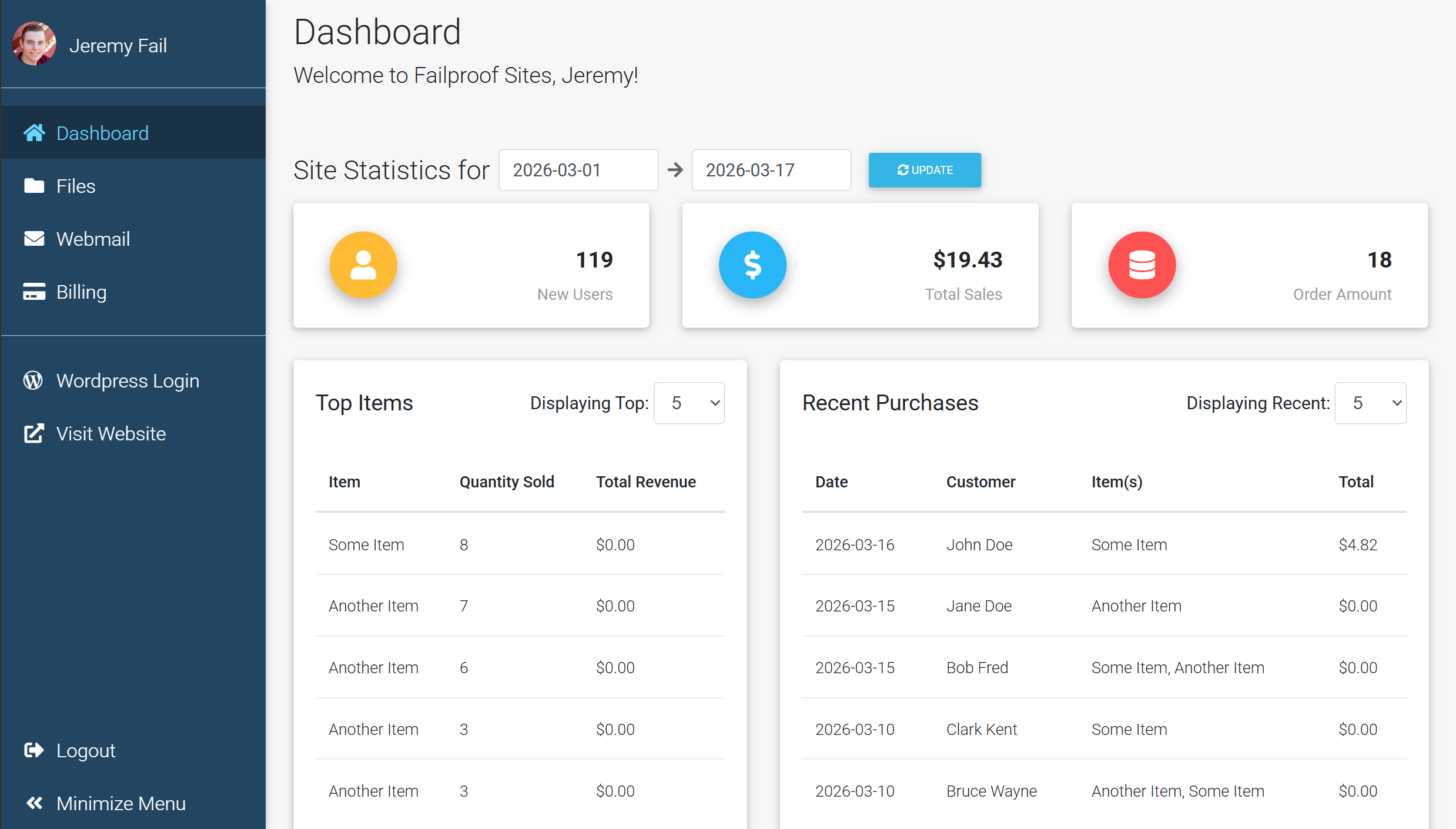Select the Dashboard home icon
The height and width of the screenshot is (829, 1456).
tap(34, 132)
